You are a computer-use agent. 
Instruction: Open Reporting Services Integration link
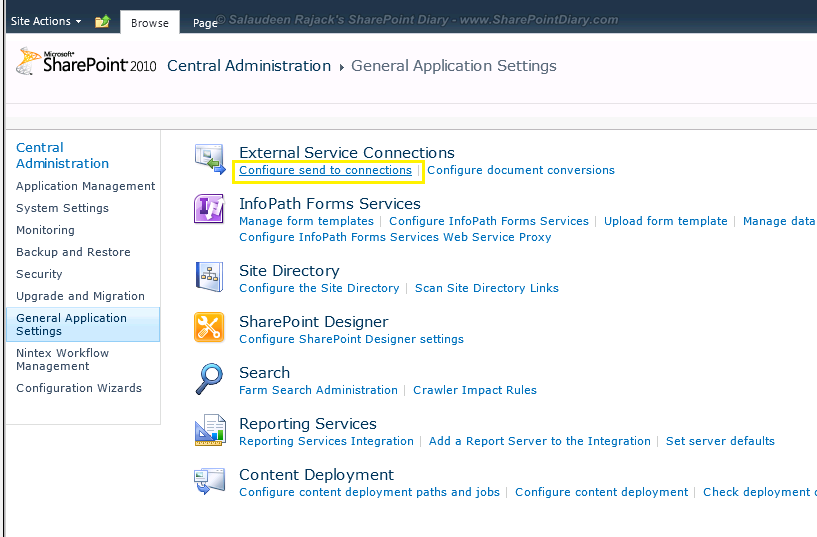[x=326, y=441]
